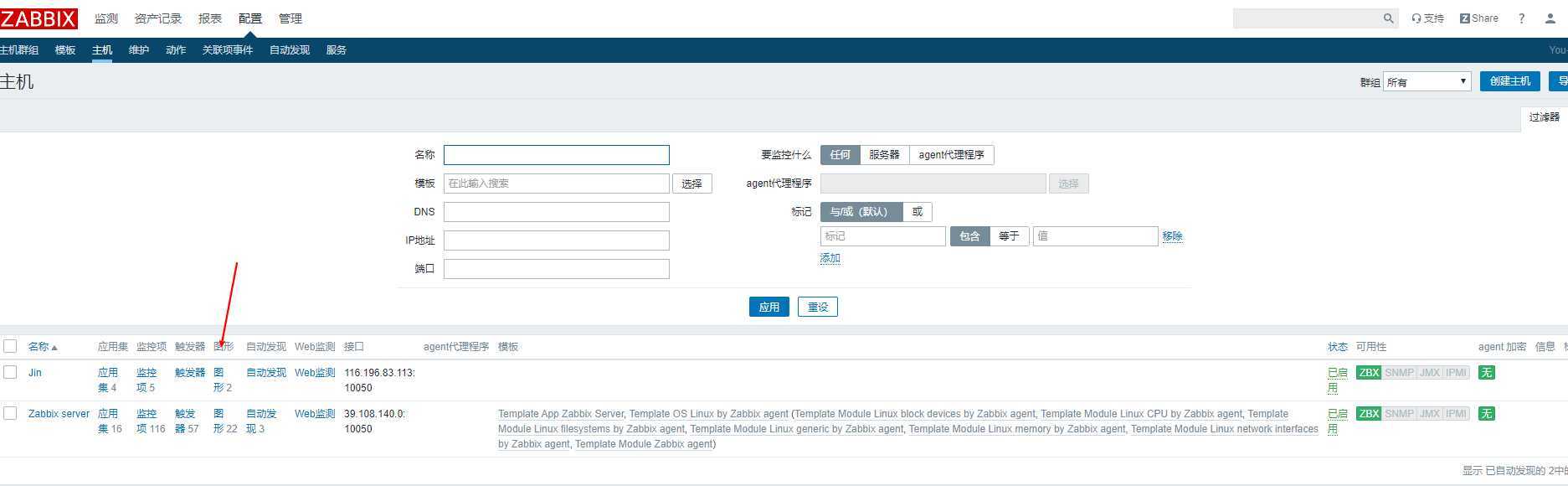Click encryption '无' badge for Zabbix server
The image size is (1568, 486).
(x=1486, y=414)
